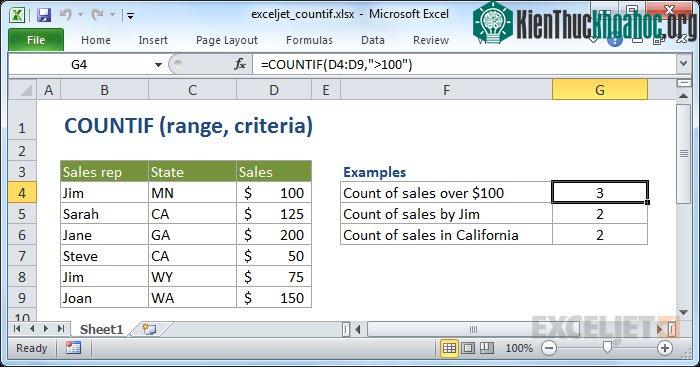700x367 pixels.
Task: Switch to the Data ribbon tab
Action: tap(373, 40)
